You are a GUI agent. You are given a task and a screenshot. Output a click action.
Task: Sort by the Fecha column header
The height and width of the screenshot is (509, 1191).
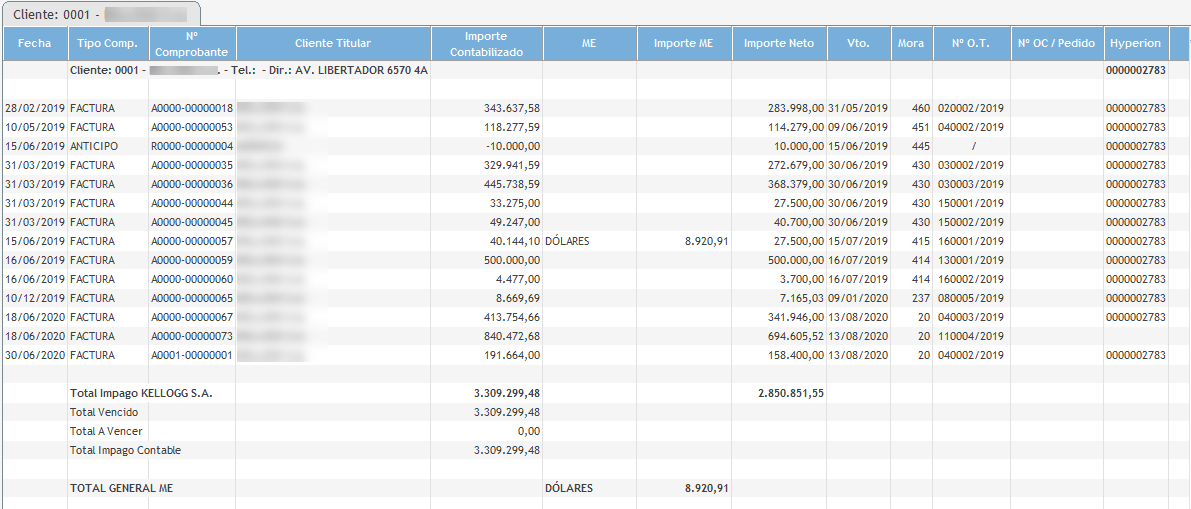point(34,44)
